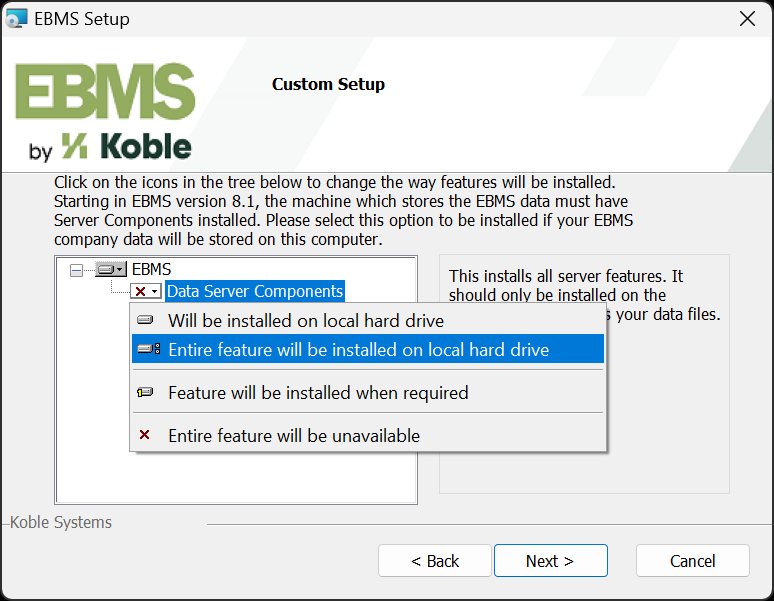Select the EBMS root label in tree
Image resolution: width=774 pixels, height=601 pixels.
pos(152,269)
